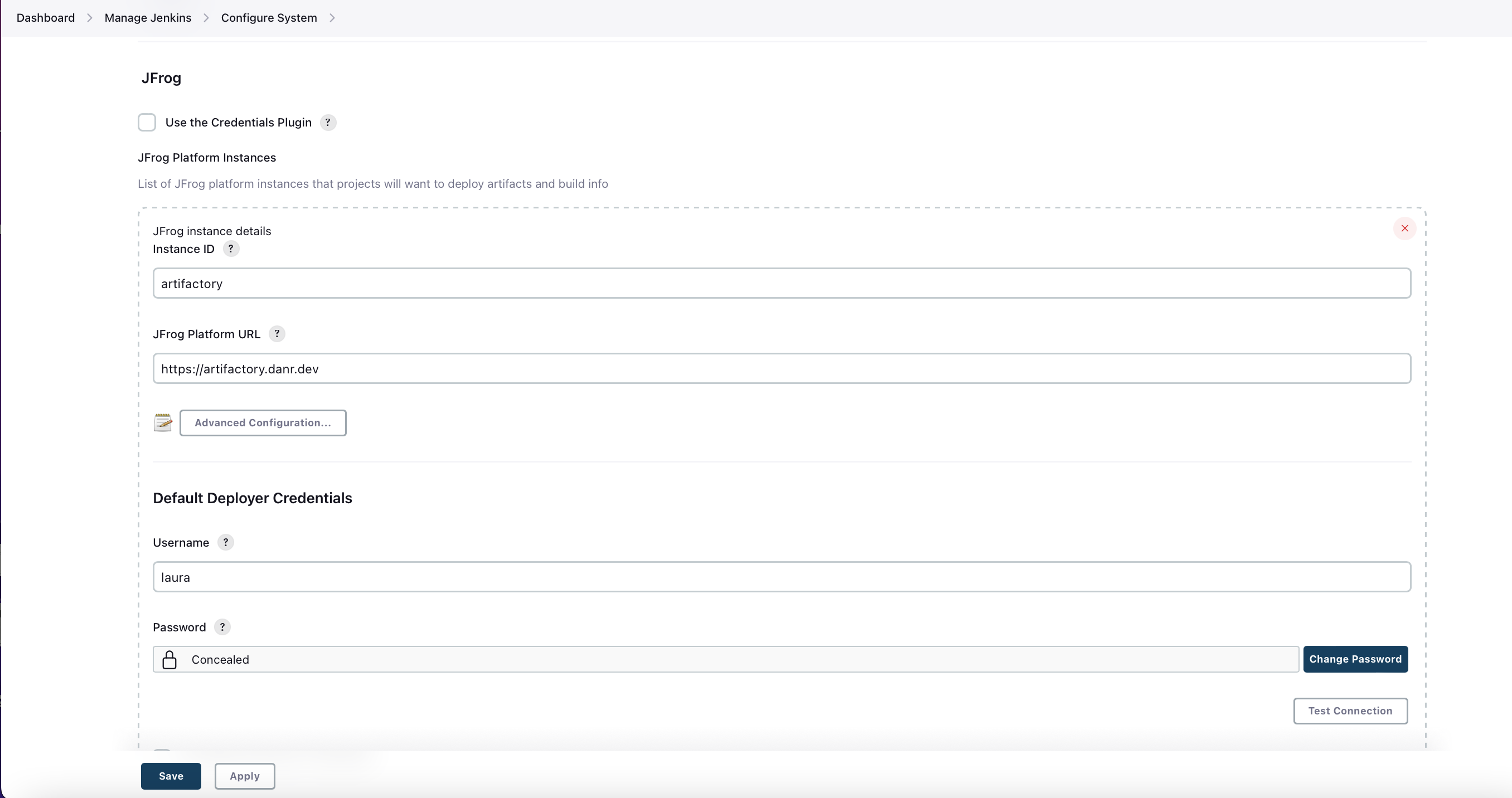Click the notepad icon beside Advanced Configuration

coord(163,422)
